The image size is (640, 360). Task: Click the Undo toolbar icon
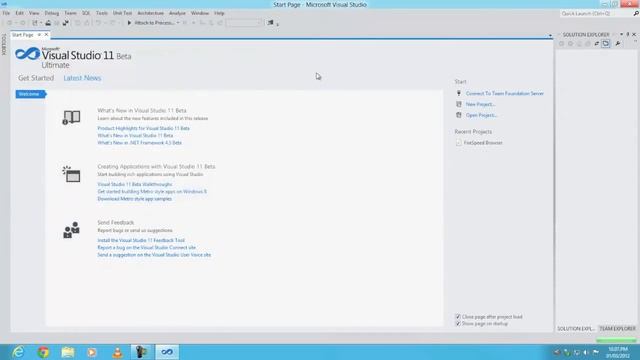(x=98, y=23)
